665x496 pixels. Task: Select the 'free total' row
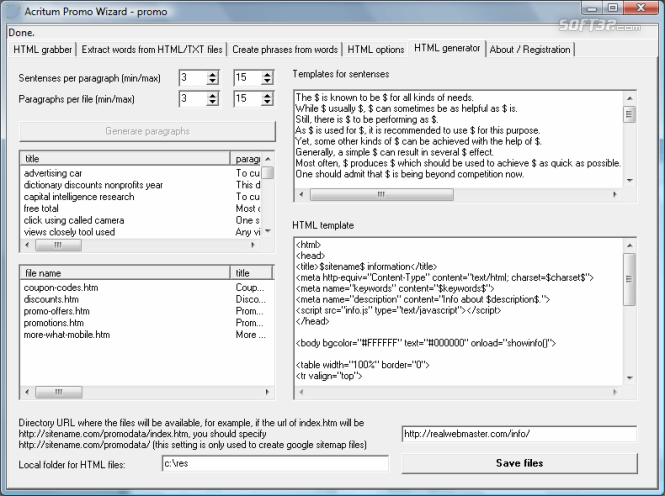[140, 209]
